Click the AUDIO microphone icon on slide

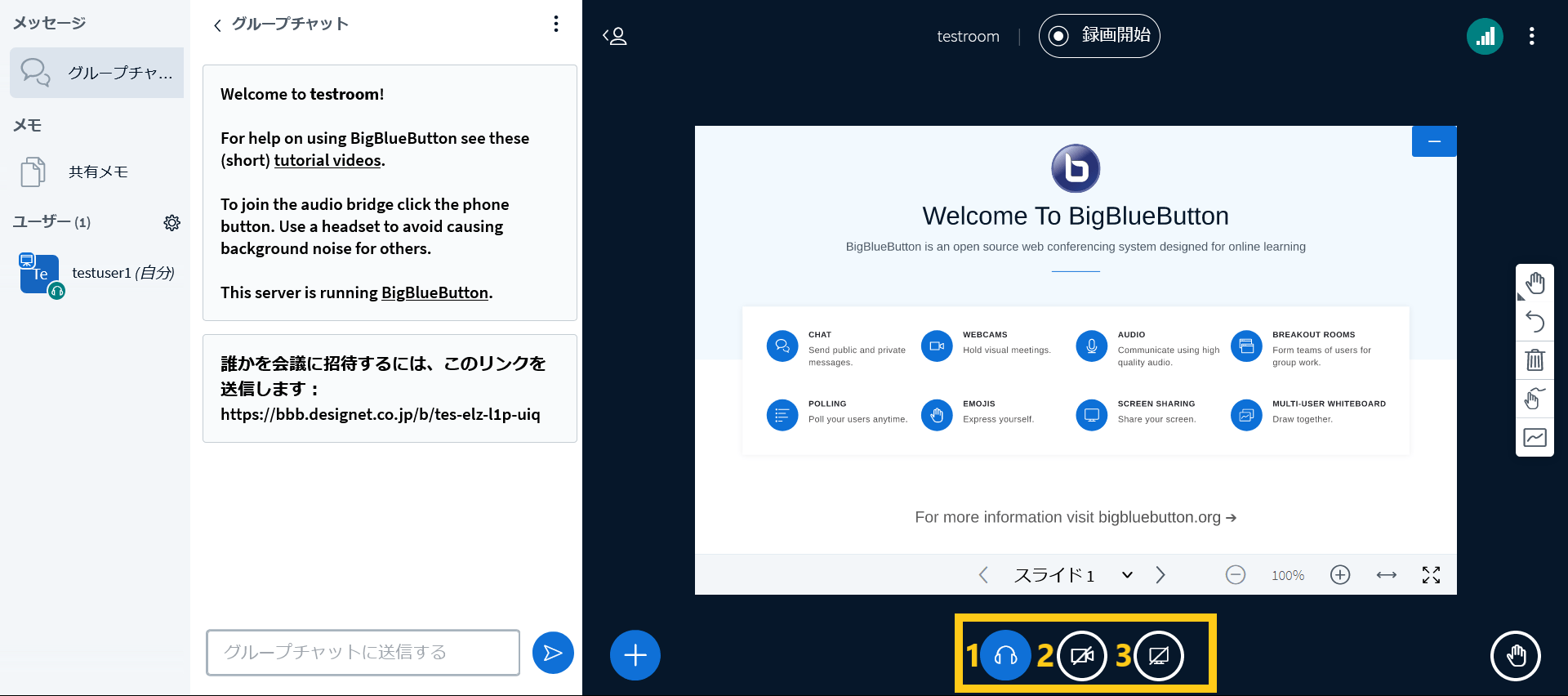coord(1091,346)
